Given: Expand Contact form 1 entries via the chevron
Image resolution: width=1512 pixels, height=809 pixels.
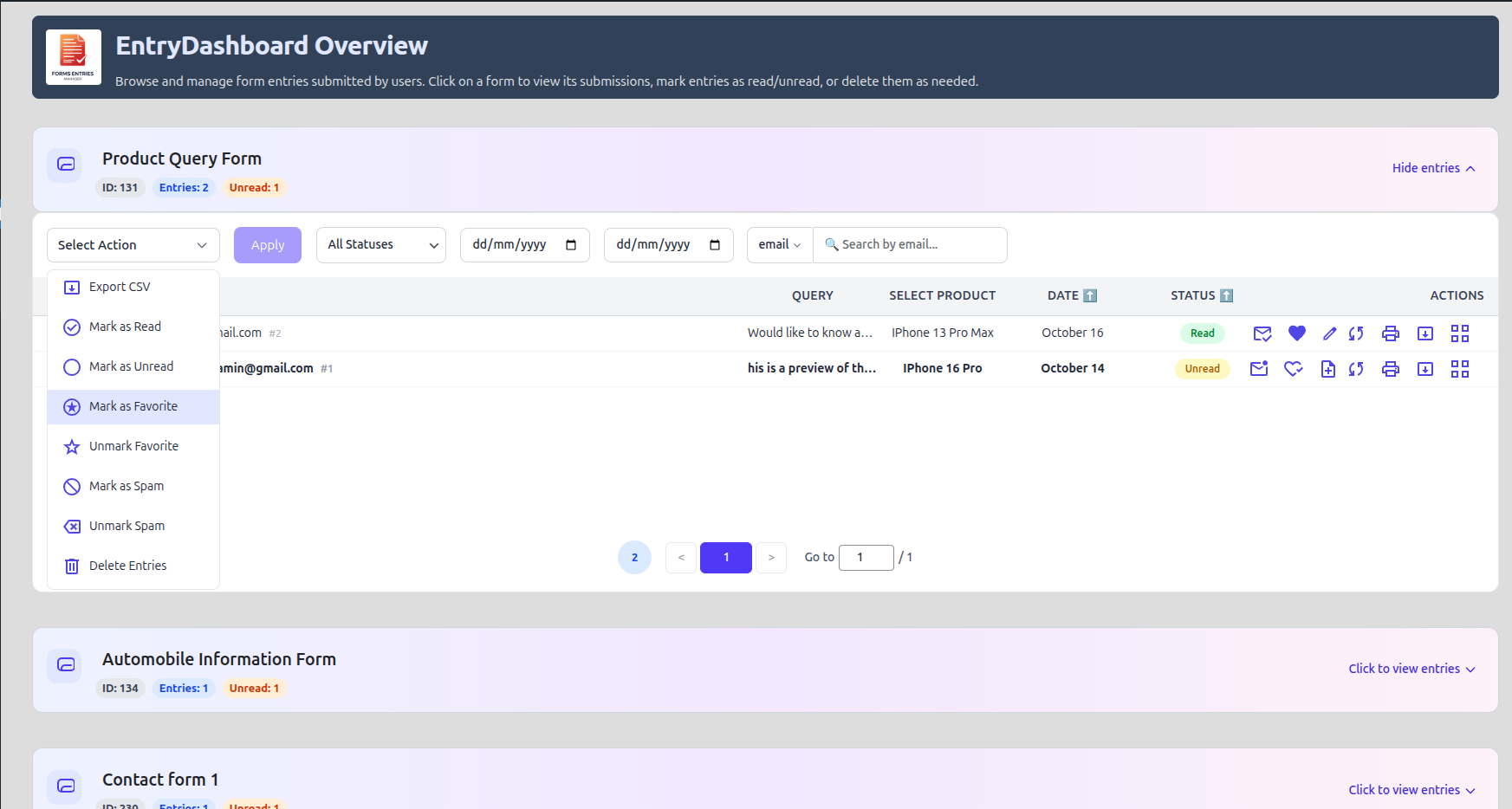Looking at the screenshot, I should point(1470,790).
